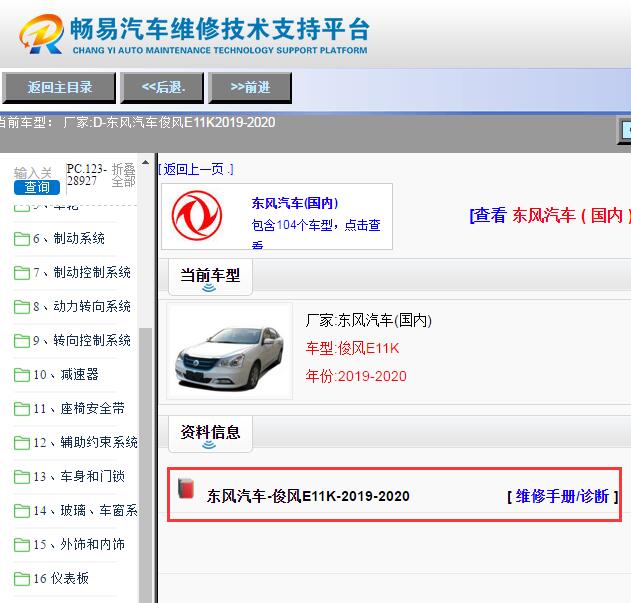Click the folder icon for 12、辅助约束系统
Screen dimensions: 631x603
[x=22, y=443]
